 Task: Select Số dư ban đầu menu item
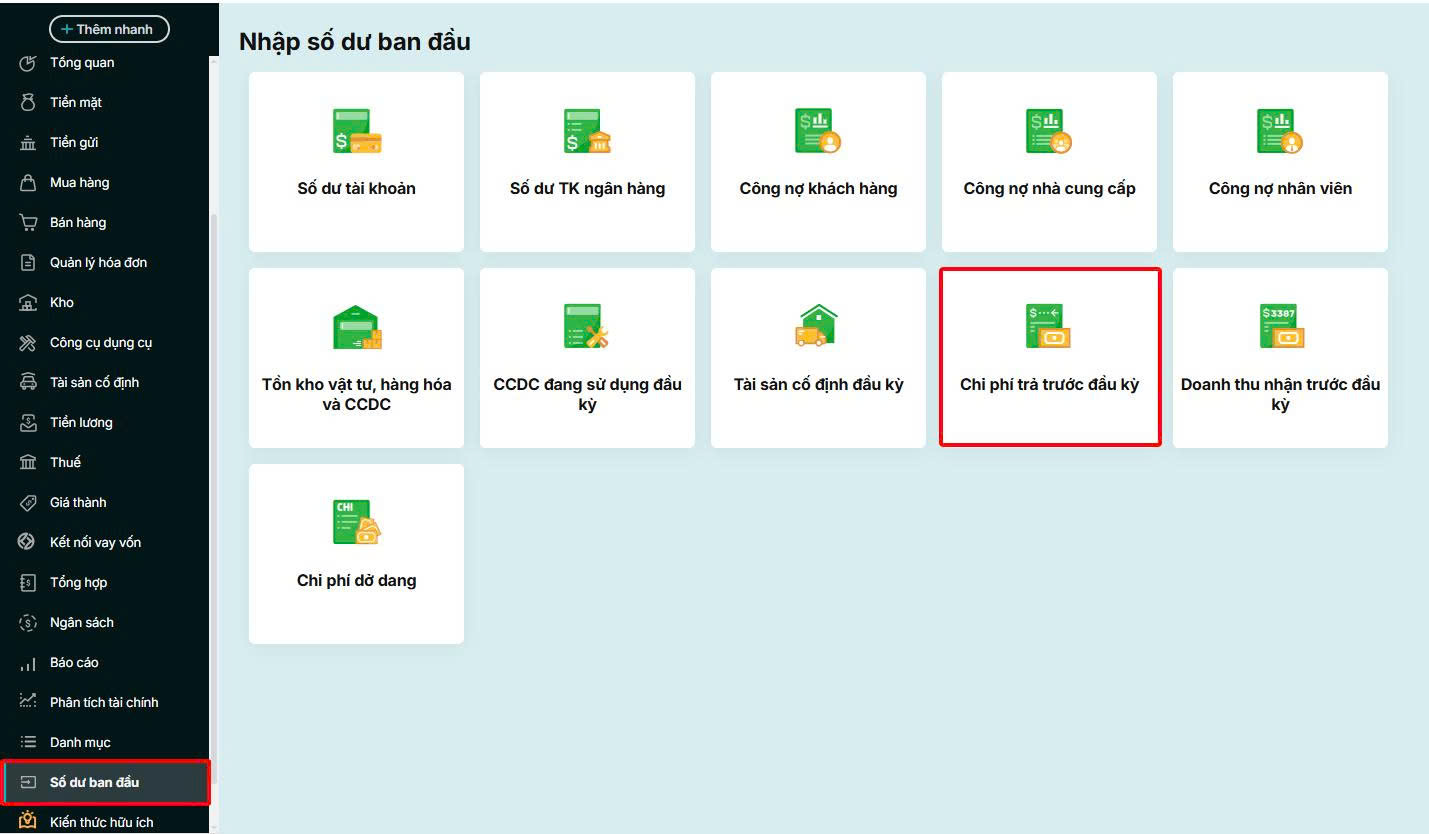tap(95, 782)
